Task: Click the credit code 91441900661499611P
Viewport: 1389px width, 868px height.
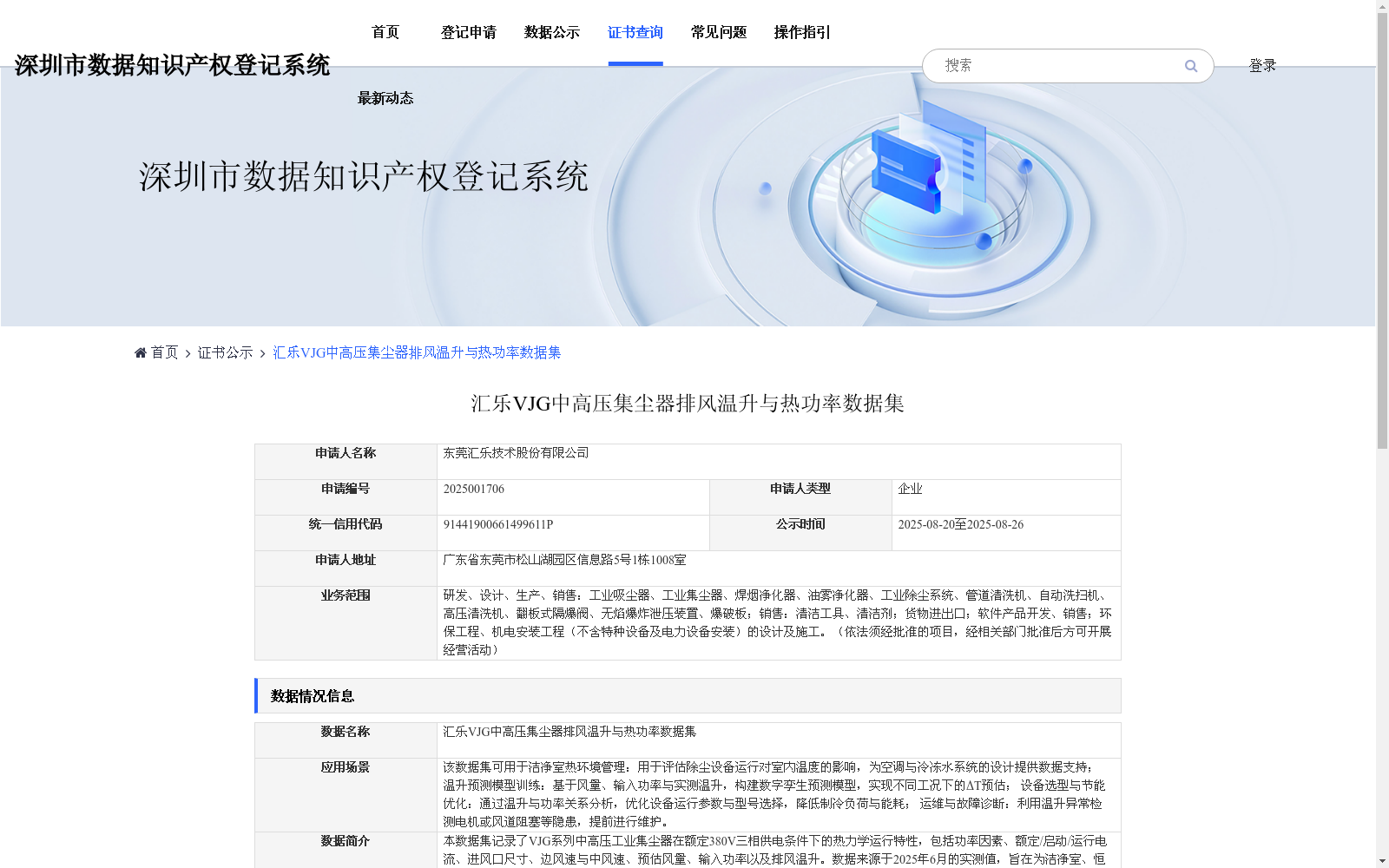Action: (498, 524)
